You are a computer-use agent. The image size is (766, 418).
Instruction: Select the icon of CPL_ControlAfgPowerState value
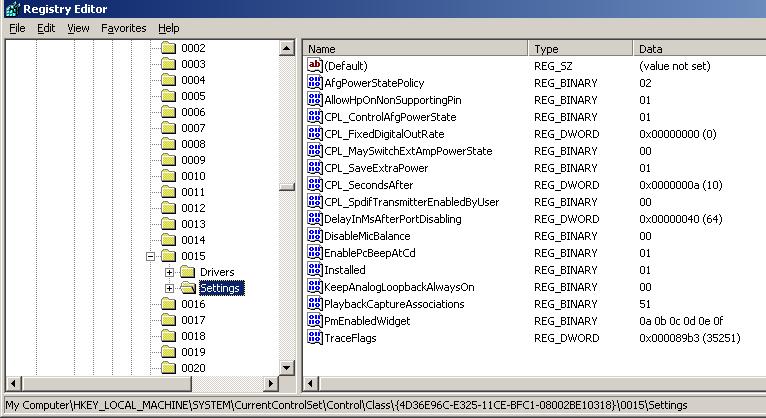(x=315, y=116)
